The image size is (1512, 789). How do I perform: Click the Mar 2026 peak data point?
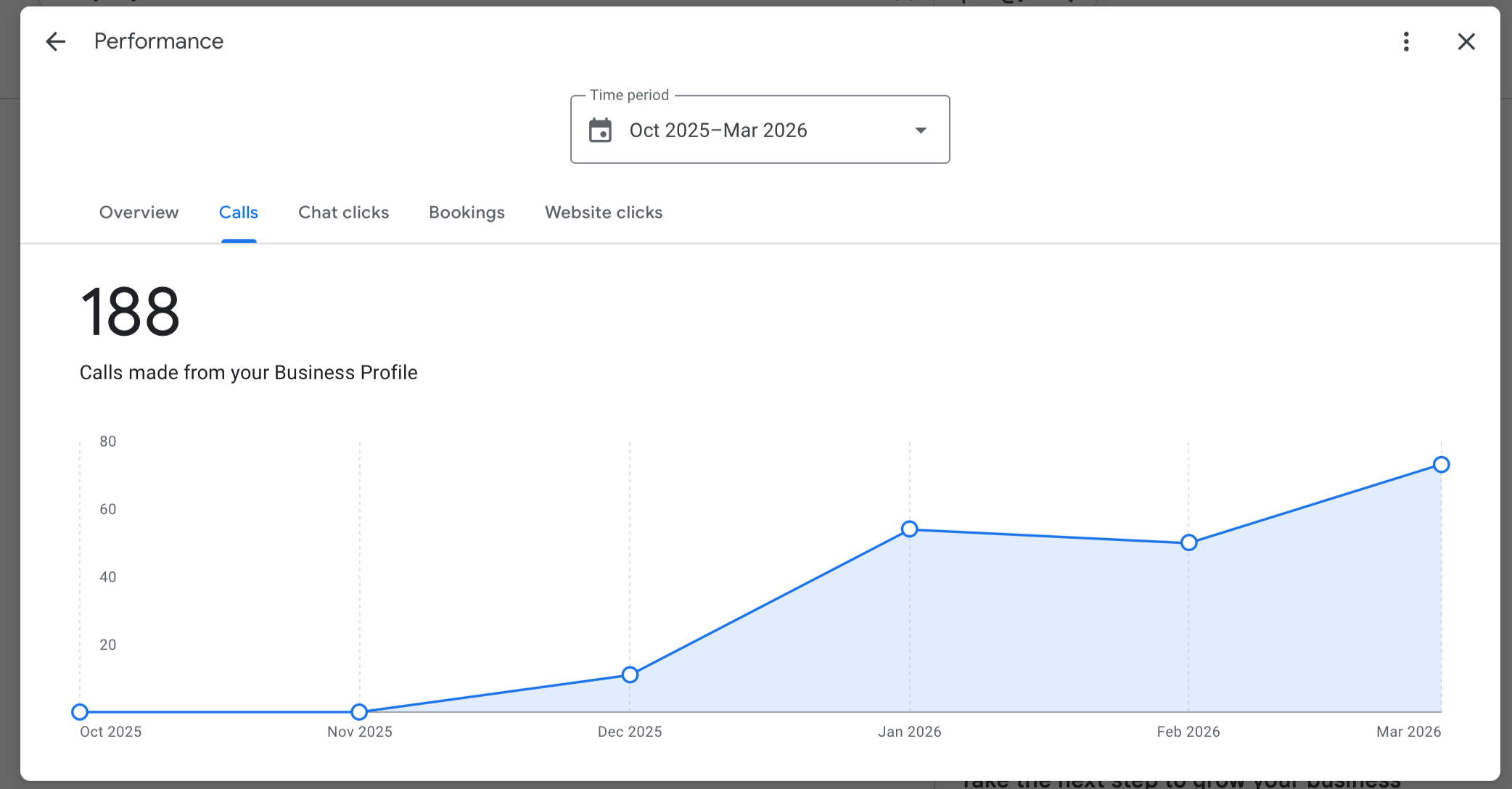[1441, 465]
